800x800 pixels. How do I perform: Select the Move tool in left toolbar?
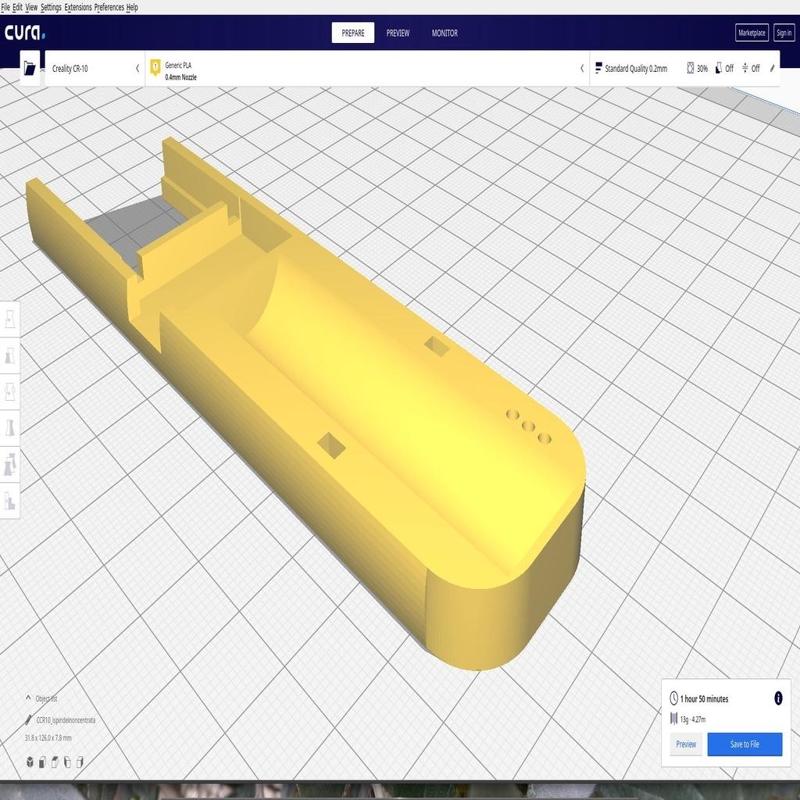tap(10, 319)
